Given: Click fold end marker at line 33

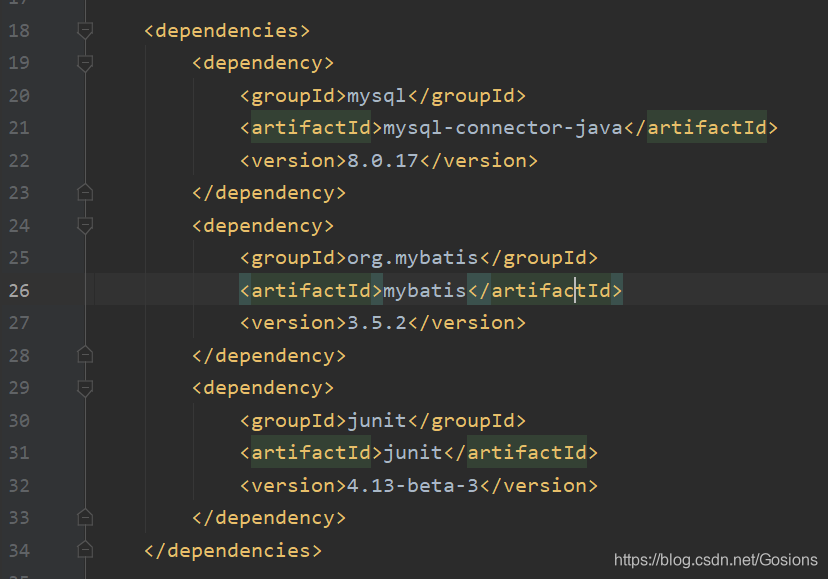Looking at the screenshot, I should click(85, 517).
